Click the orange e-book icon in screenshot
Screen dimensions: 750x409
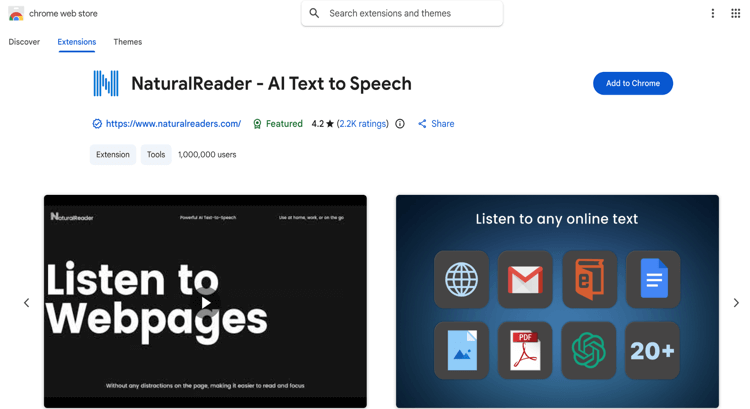589,279
